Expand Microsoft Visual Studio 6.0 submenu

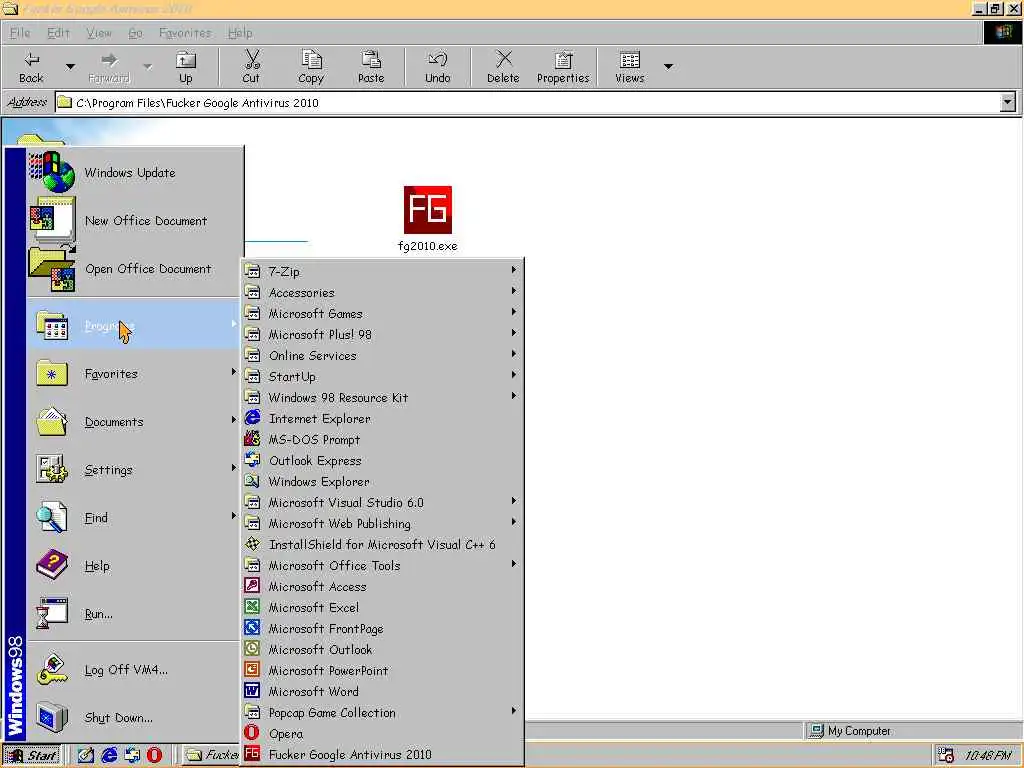click(382, 502)
